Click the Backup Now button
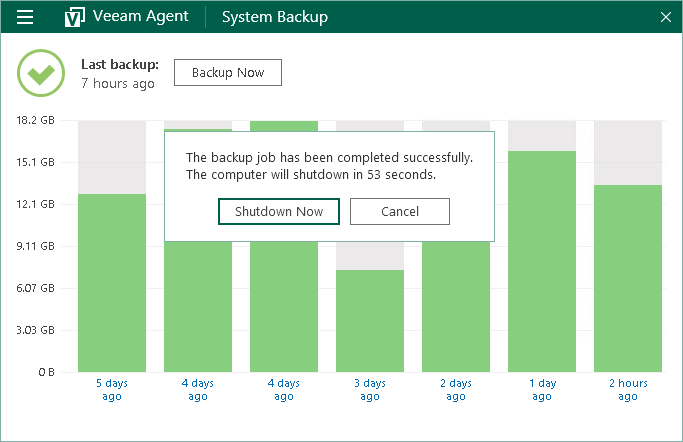Viewport: 683px width, 442px height. pos(228,72)
